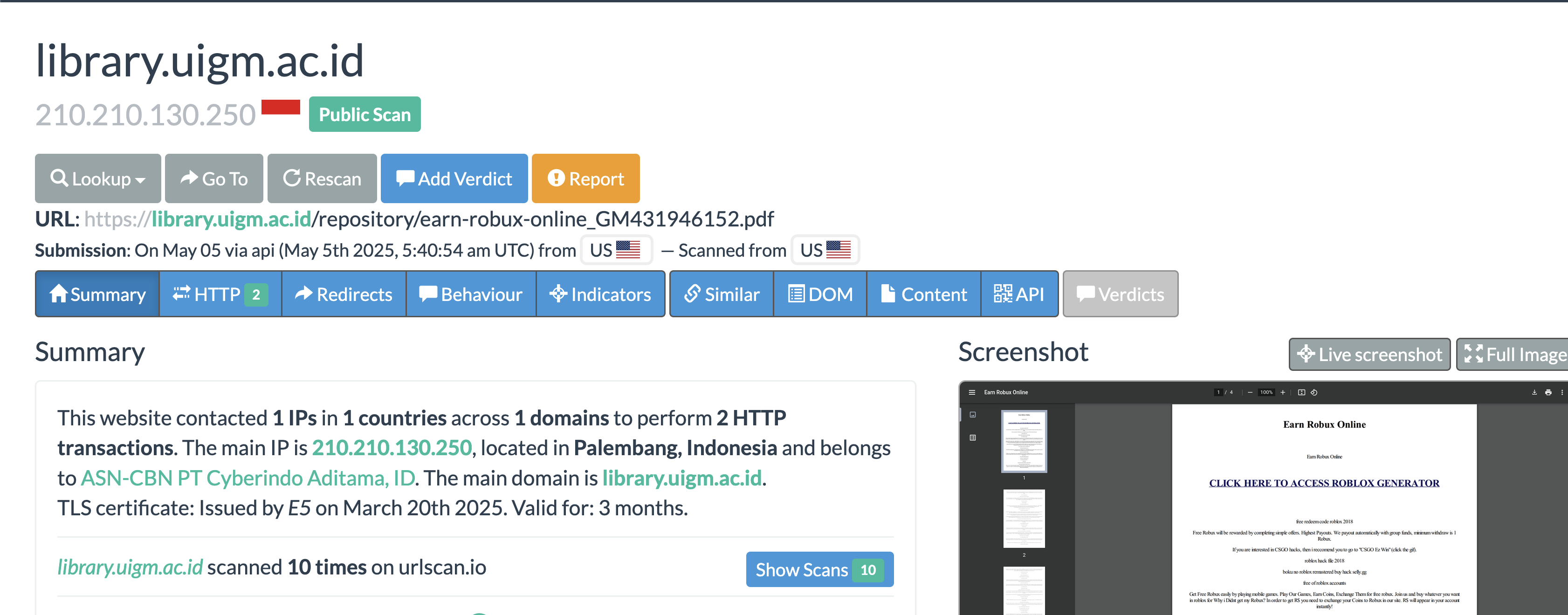
Task: Open the Behaviour tab
Action: pyautogui.click(x=471, y=294)
